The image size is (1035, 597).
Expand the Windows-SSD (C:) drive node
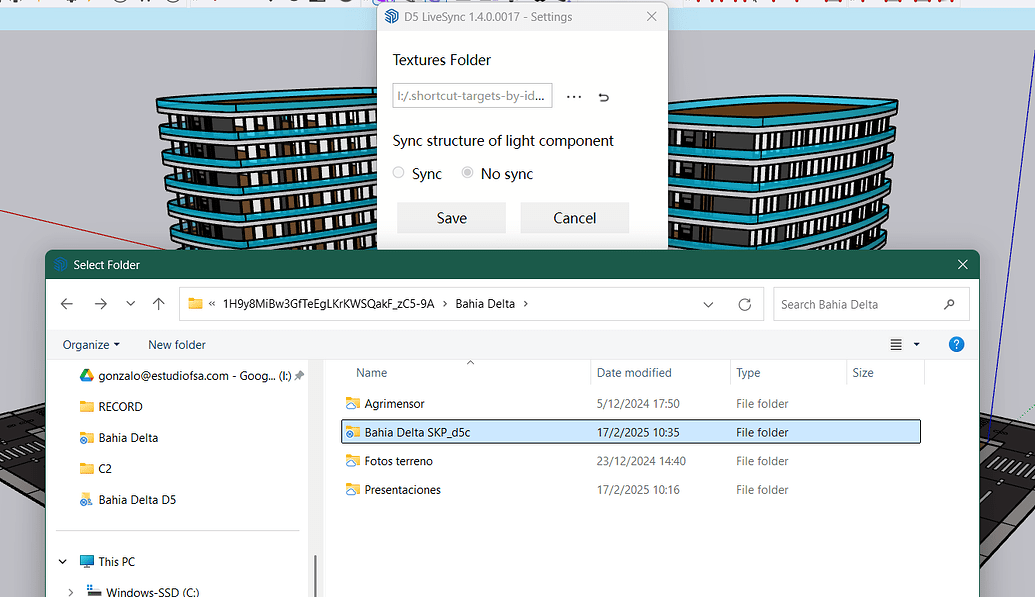tap(71, 592)
